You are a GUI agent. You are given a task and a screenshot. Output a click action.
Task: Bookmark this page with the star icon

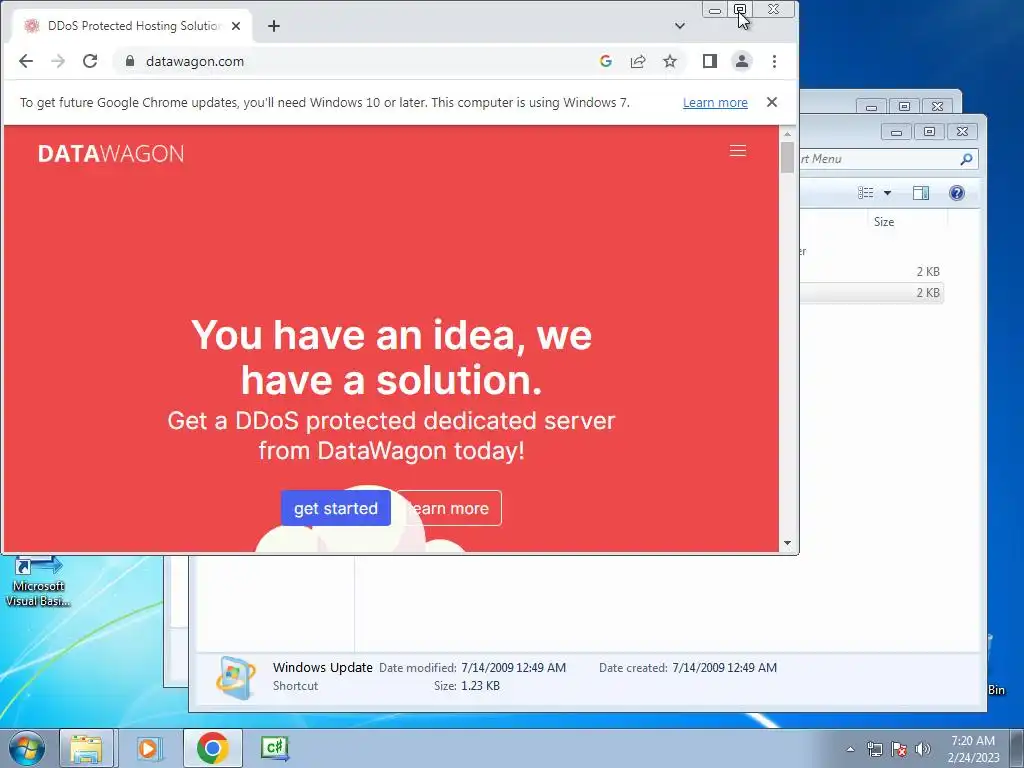tap(669, 61)
